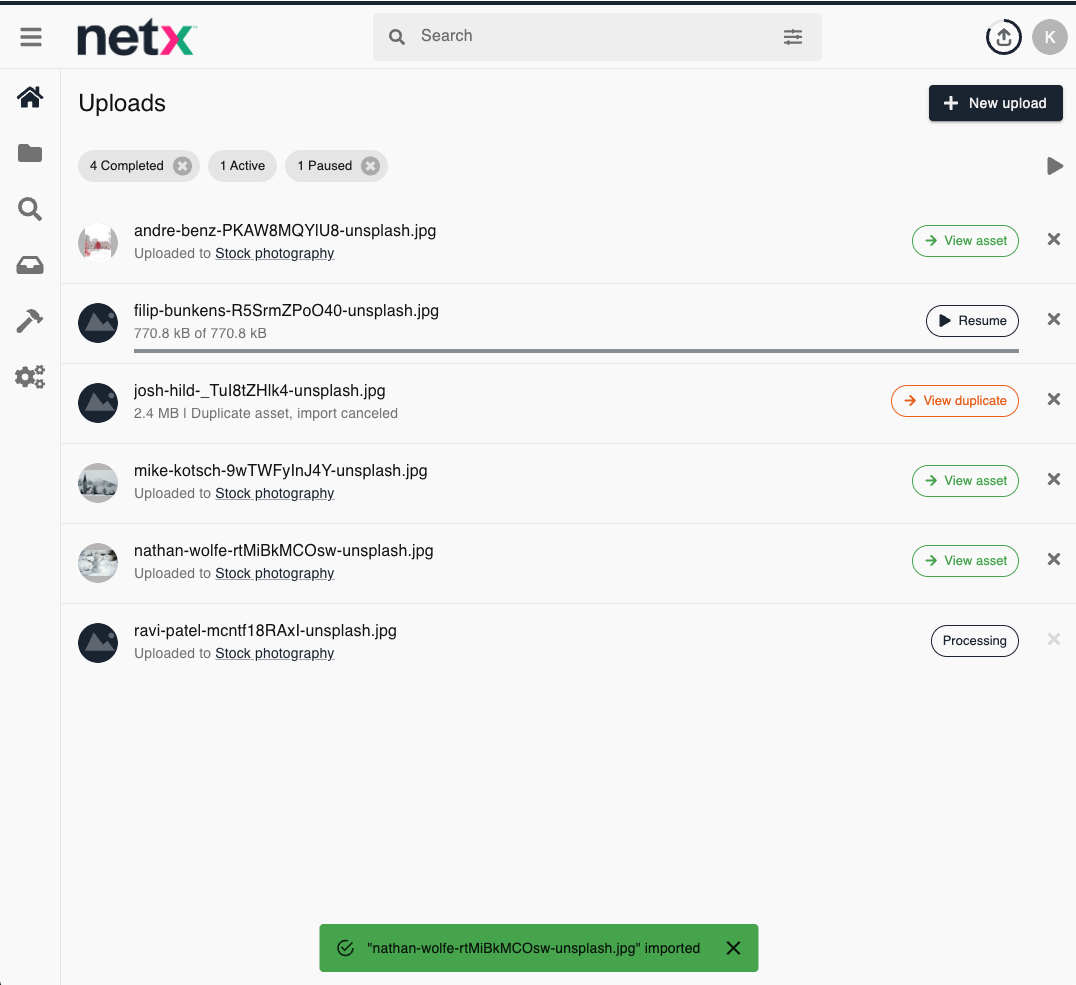Viewport: 1076px width, 985px height.
Task: Toggle the '1 Active' filter chip
Action: pyautogui.click(x=242, y=166)
